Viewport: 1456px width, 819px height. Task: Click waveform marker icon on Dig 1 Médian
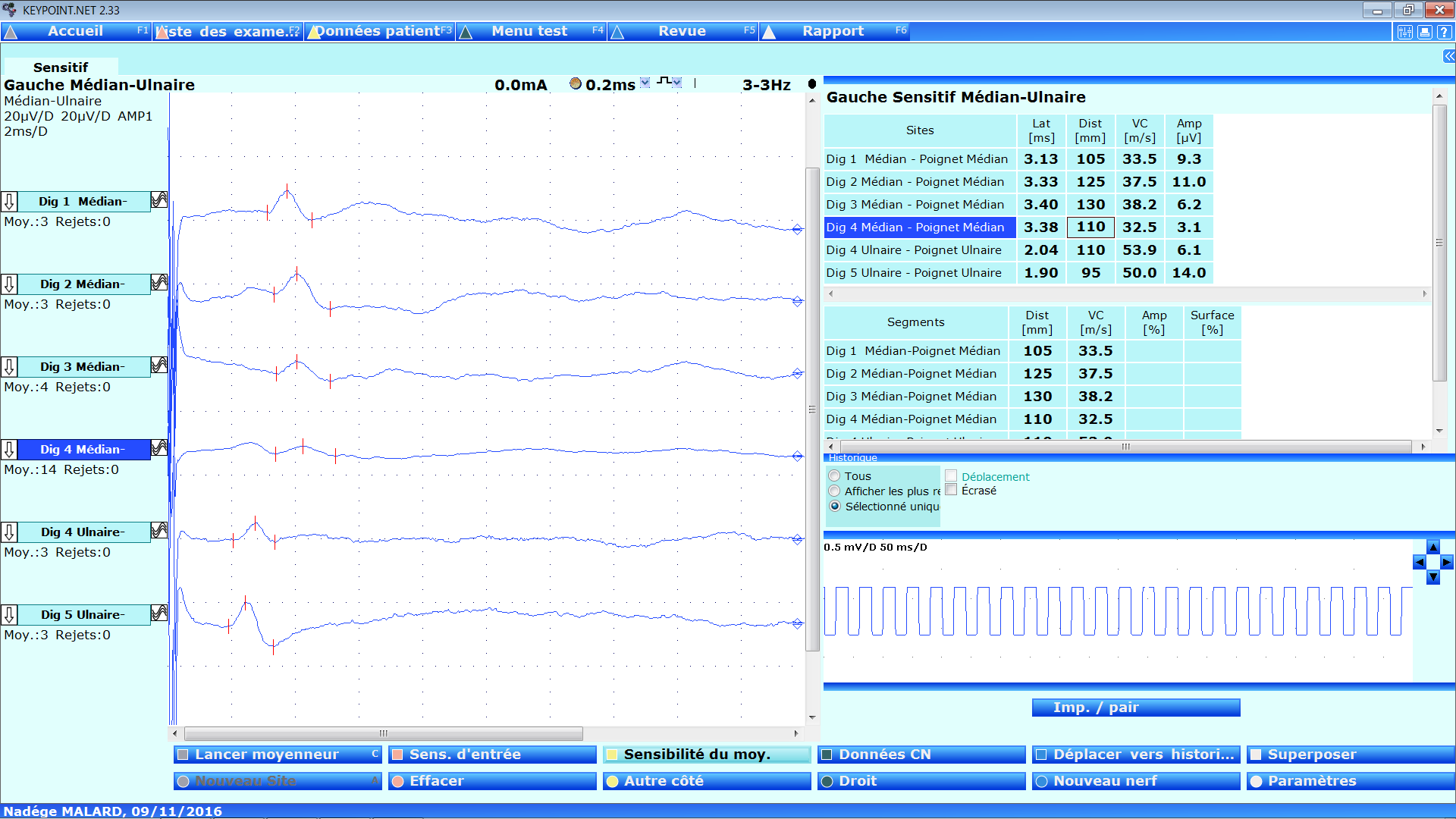(159, 200)
